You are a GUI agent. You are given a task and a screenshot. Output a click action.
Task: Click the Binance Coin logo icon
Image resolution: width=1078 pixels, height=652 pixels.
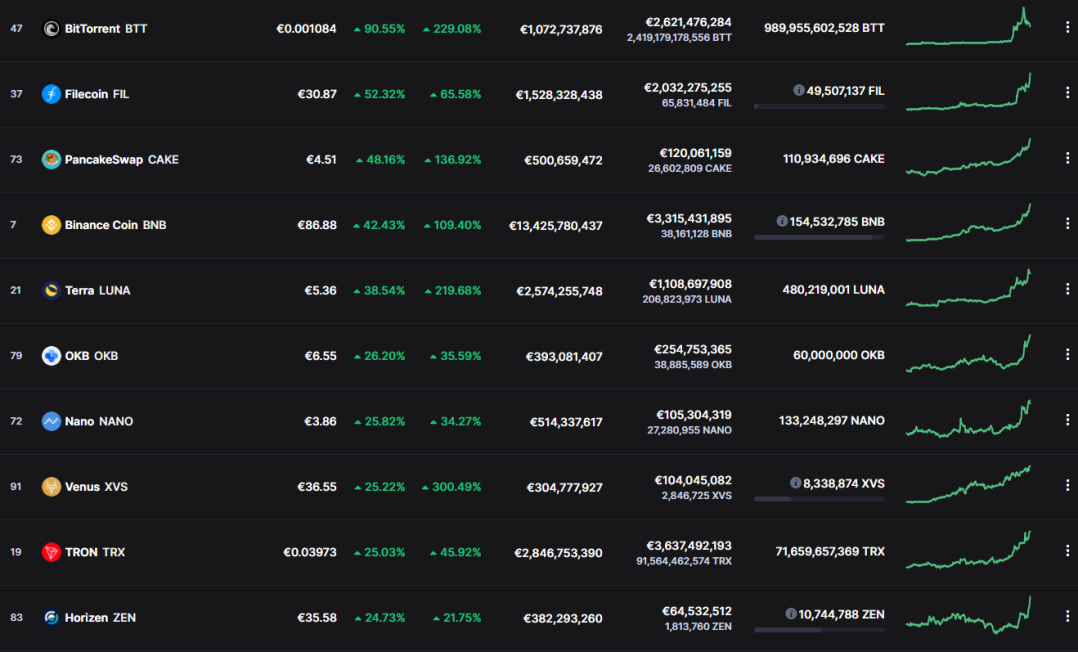click(x=51, y=225)
